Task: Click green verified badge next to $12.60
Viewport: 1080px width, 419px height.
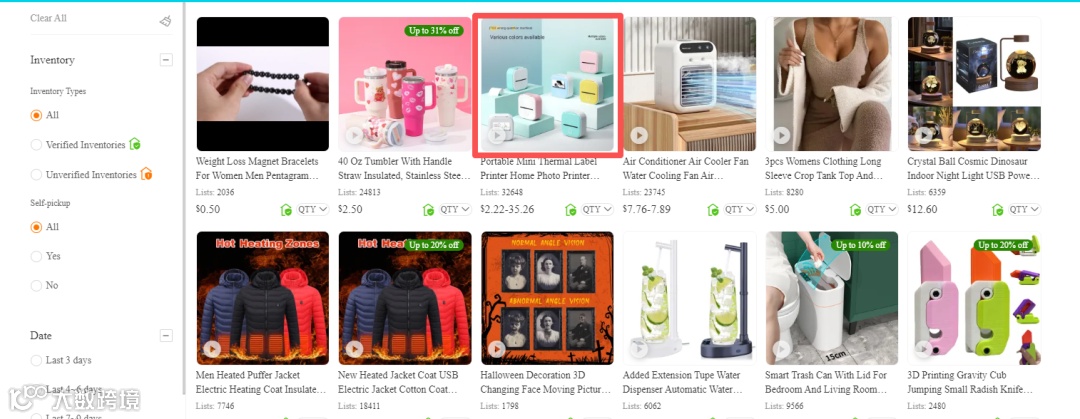Action: coord(997,210)
